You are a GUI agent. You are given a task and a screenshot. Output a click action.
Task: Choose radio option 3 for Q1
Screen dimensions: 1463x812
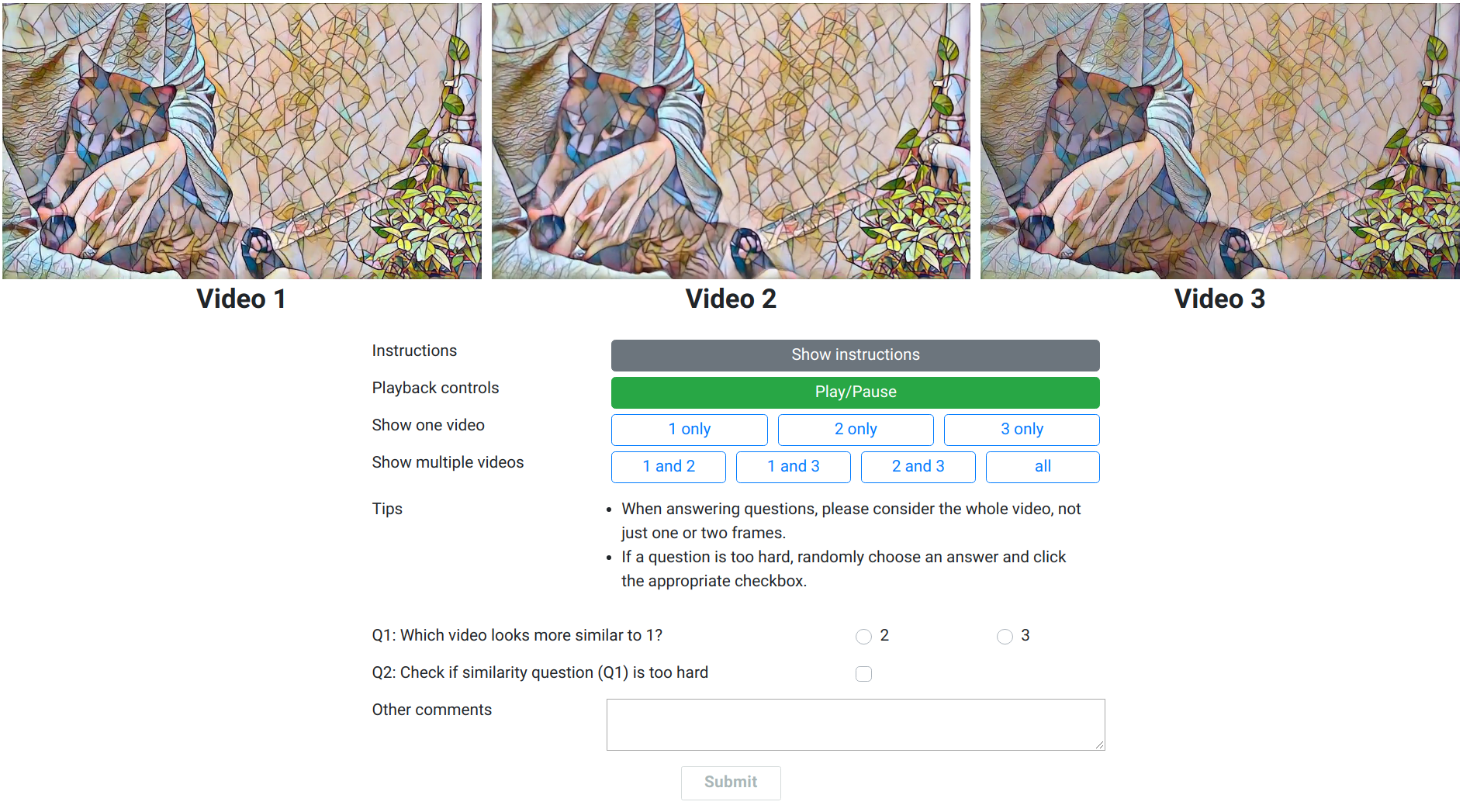tap(1005, 637)
